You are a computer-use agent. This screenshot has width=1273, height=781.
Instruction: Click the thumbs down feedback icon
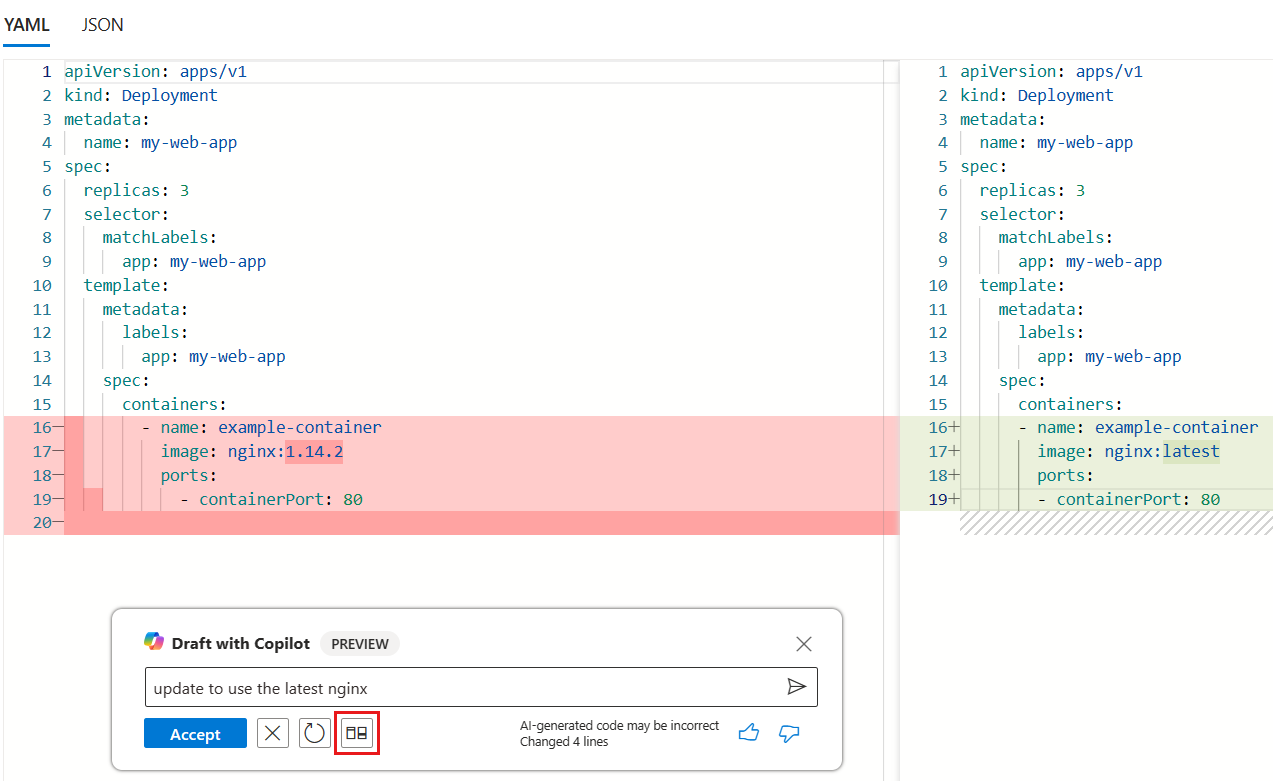coord(789,734)
